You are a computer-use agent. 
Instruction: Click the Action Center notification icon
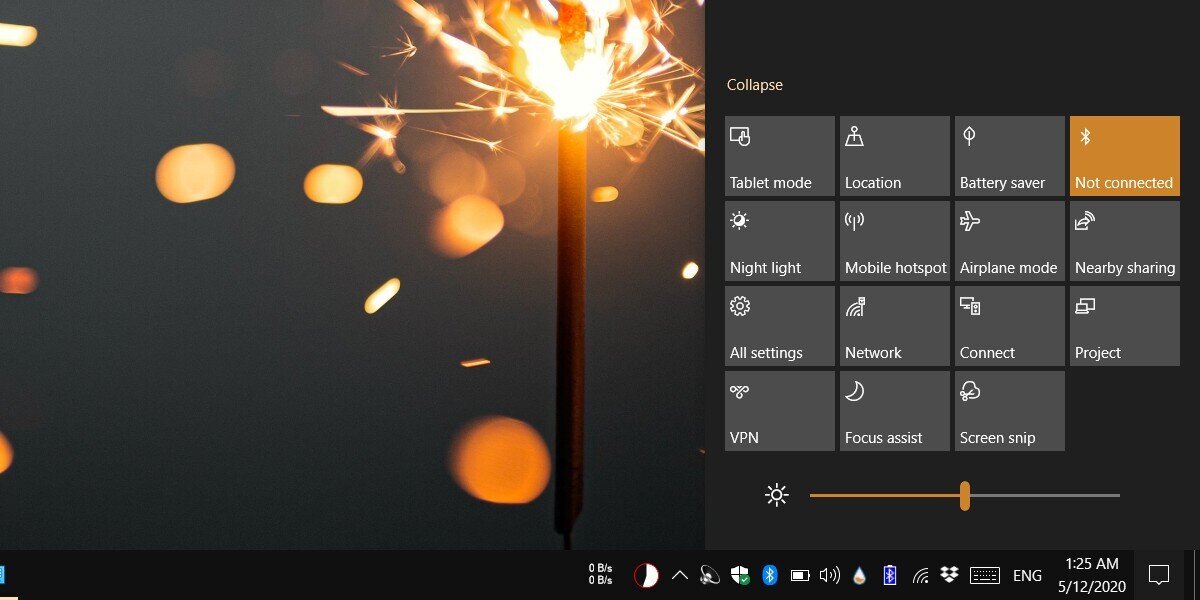1159,575
